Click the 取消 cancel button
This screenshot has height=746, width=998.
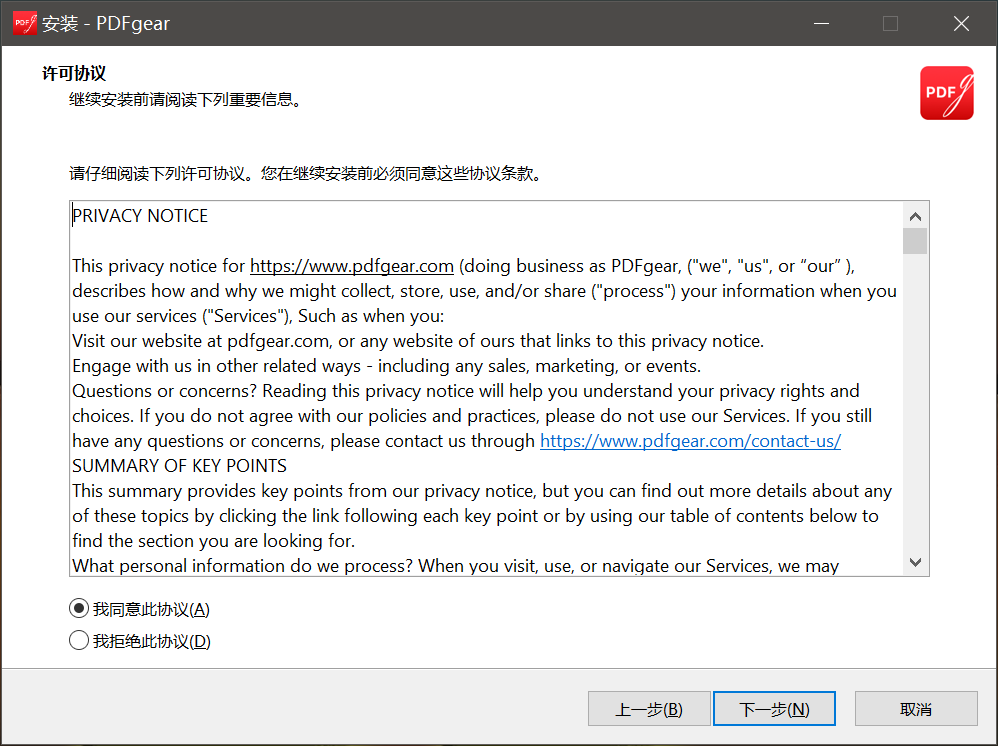(x=916, y=708)
